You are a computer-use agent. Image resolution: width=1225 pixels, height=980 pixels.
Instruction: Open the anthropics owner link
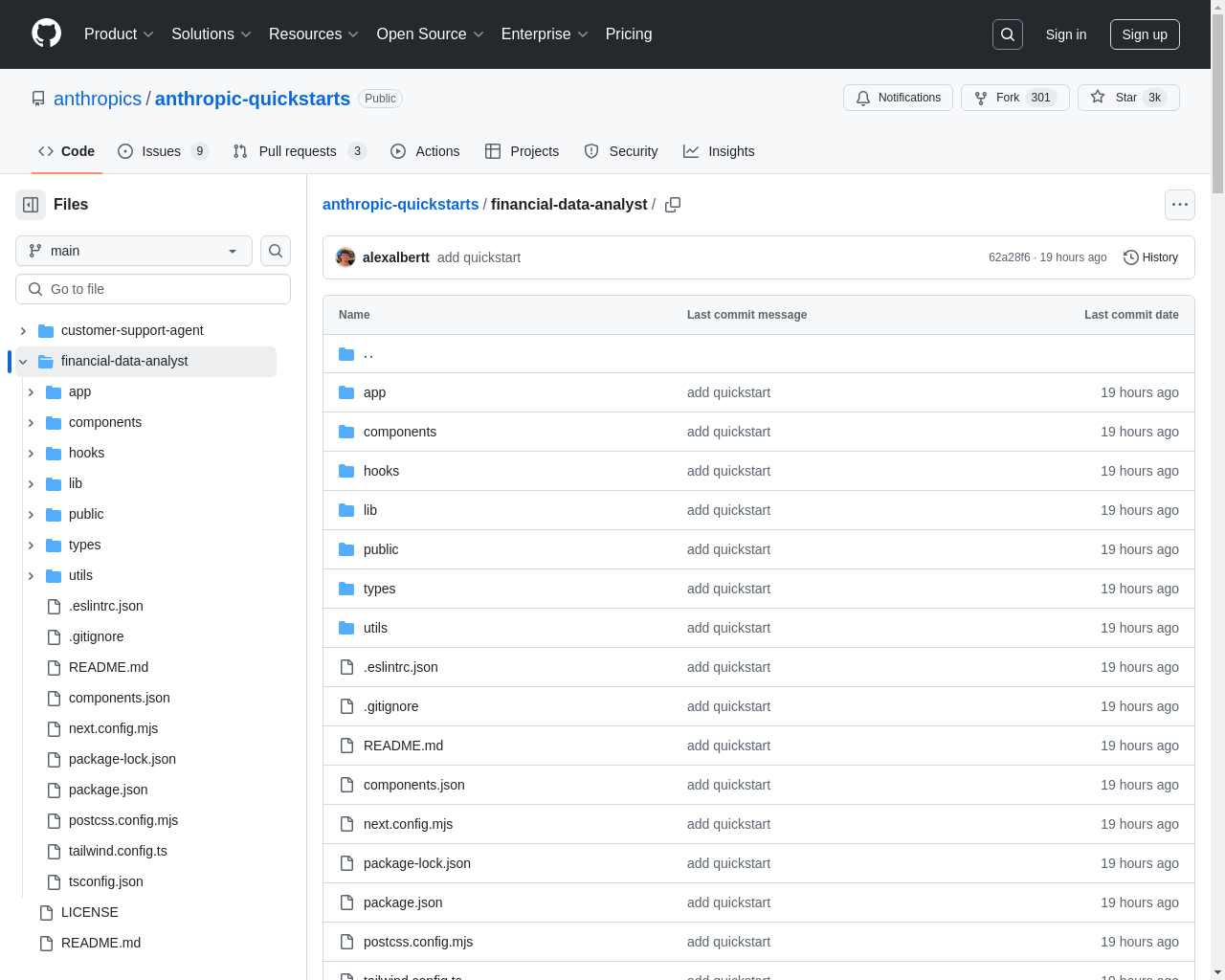tap(98, 99)
